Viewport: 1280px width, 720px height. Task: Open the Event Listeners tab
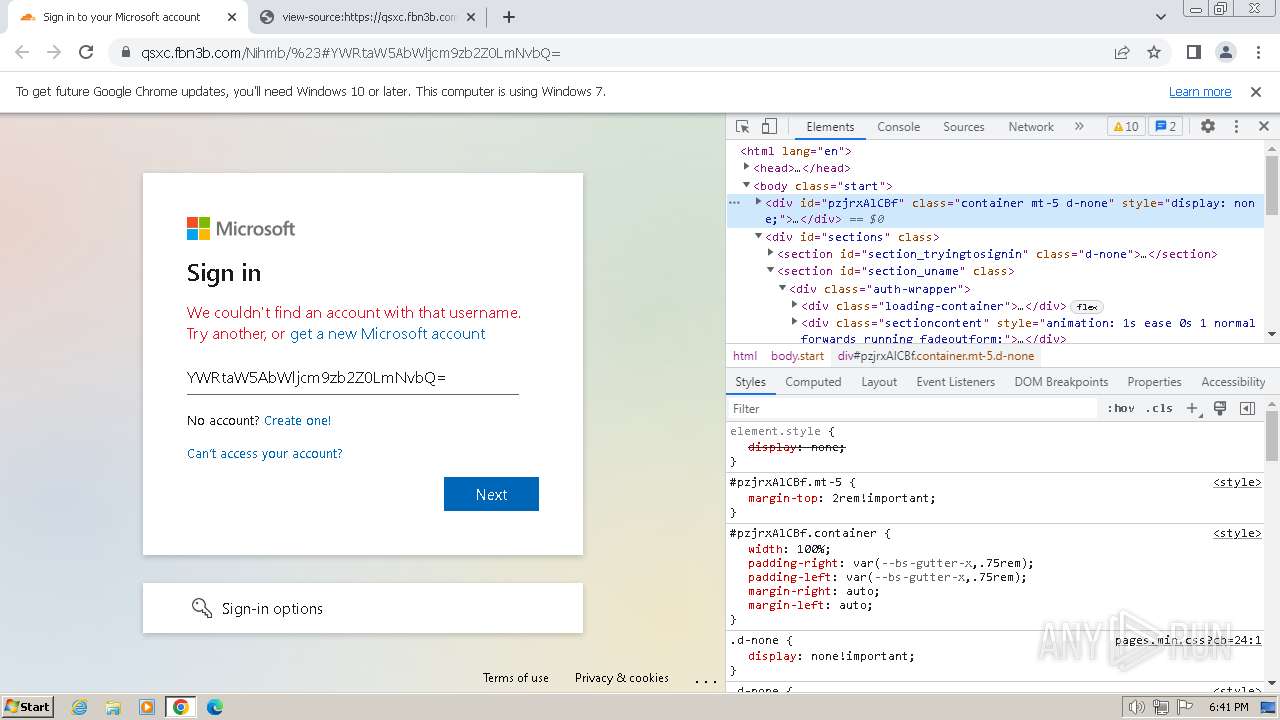click(955, 382)
